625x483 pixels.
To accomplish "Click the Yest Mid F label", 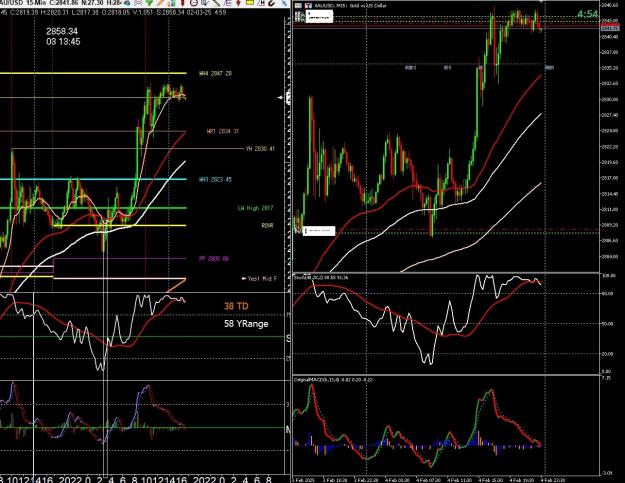I will 259,279.
